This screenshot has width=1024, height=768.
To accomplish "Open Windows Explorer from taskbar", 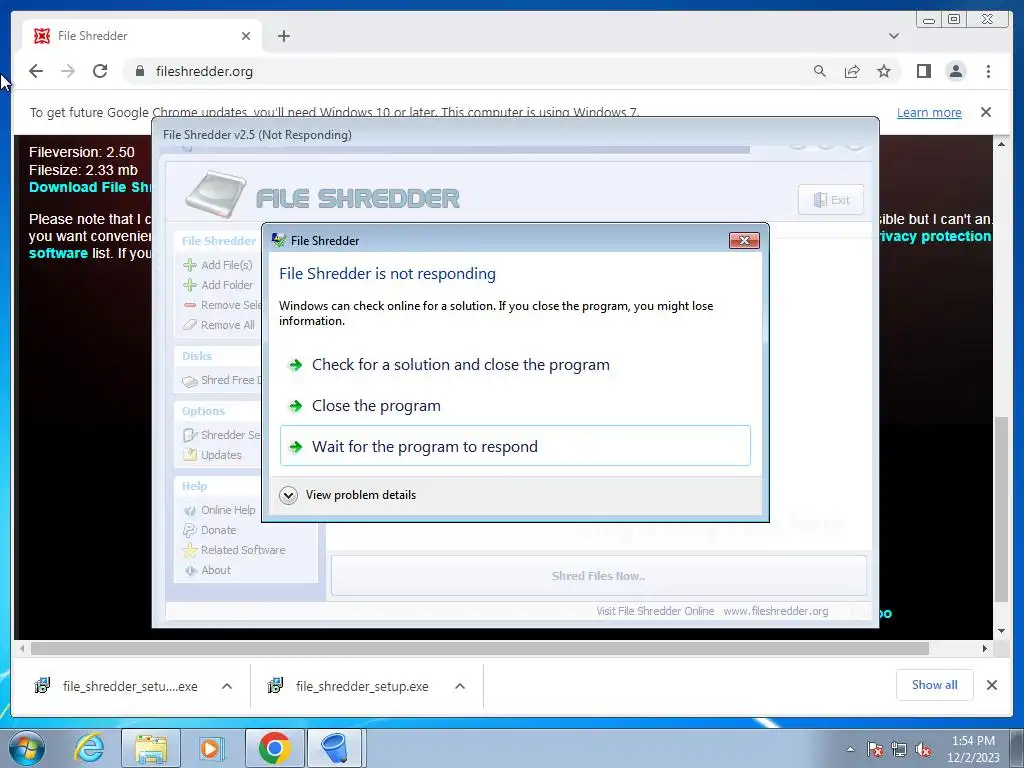I will click(151, 748).
